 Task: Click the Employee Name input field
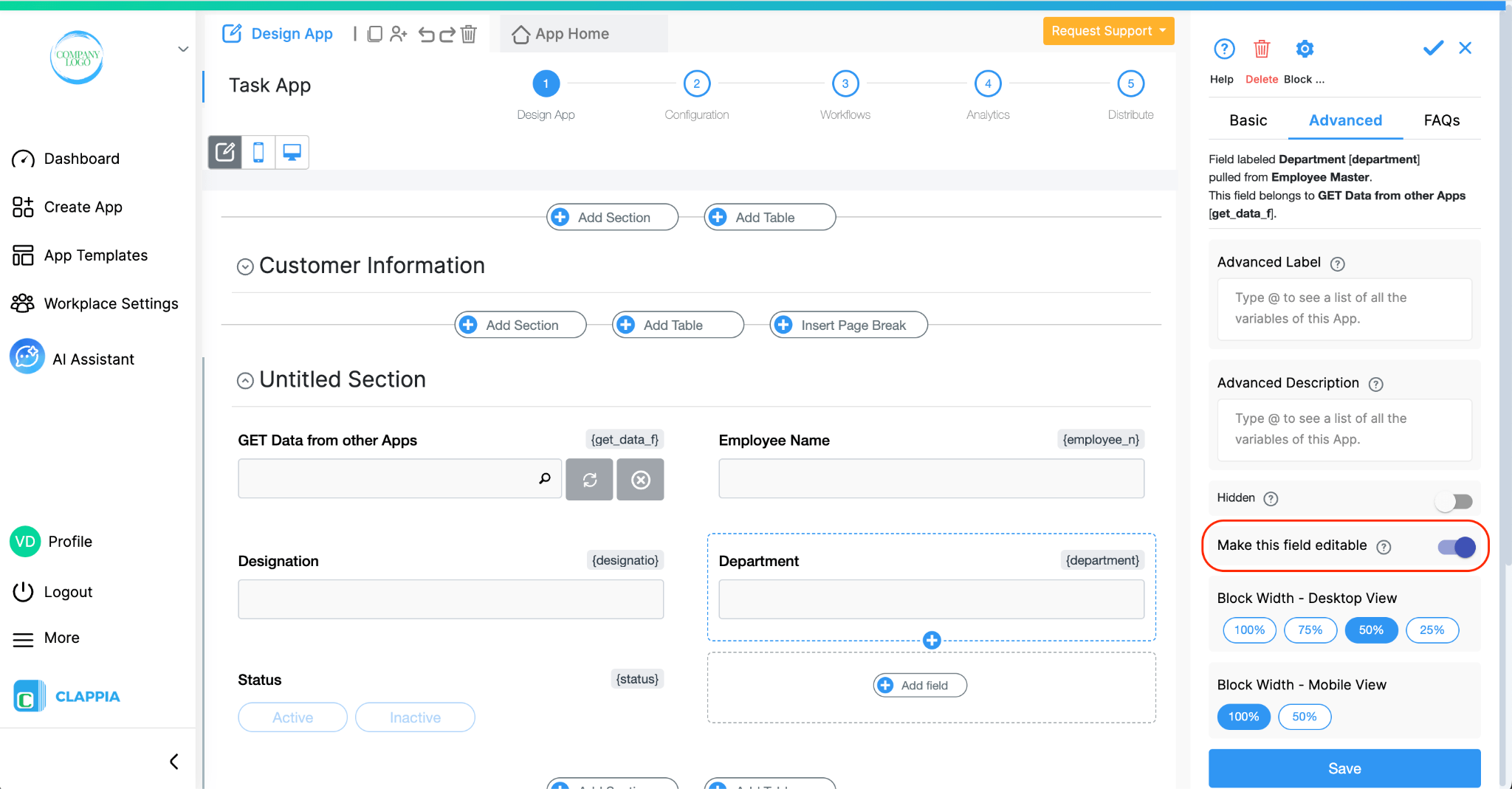click(930, 478)
